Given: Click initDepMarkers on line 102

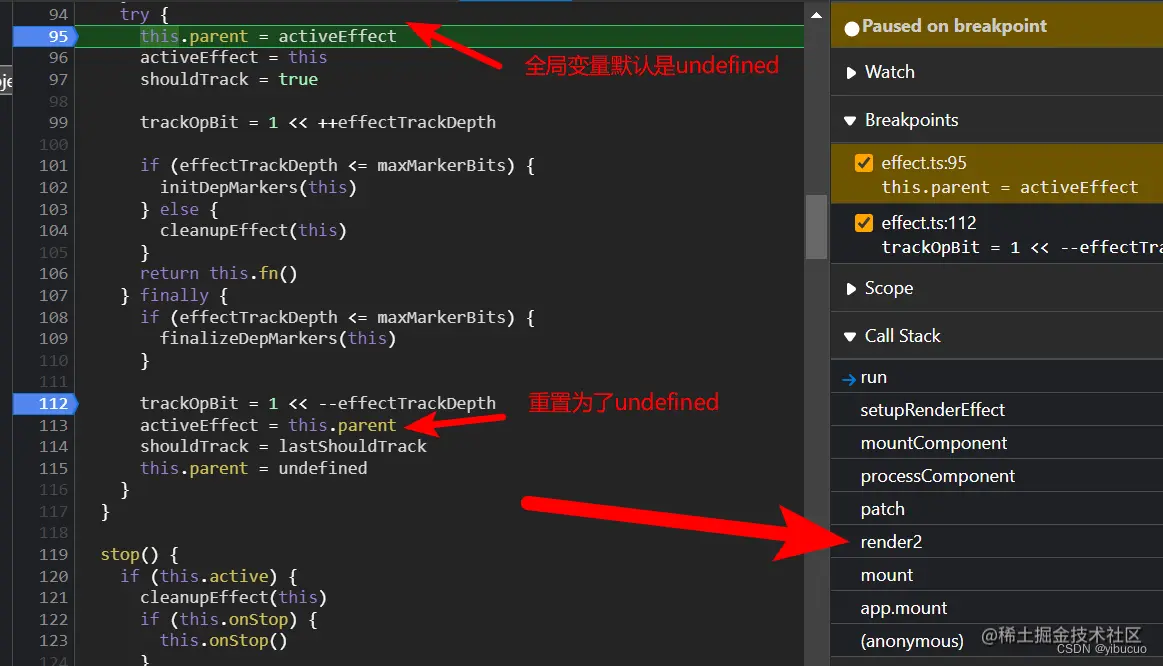Looking at the screenshot, I should [x=228, y=187].
